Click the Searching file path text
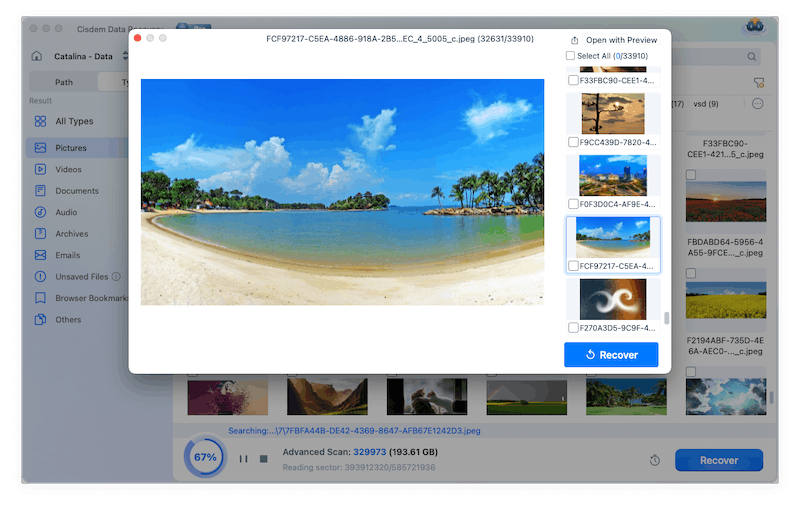This screenshot has height=510, width=800. pos(354,431)
